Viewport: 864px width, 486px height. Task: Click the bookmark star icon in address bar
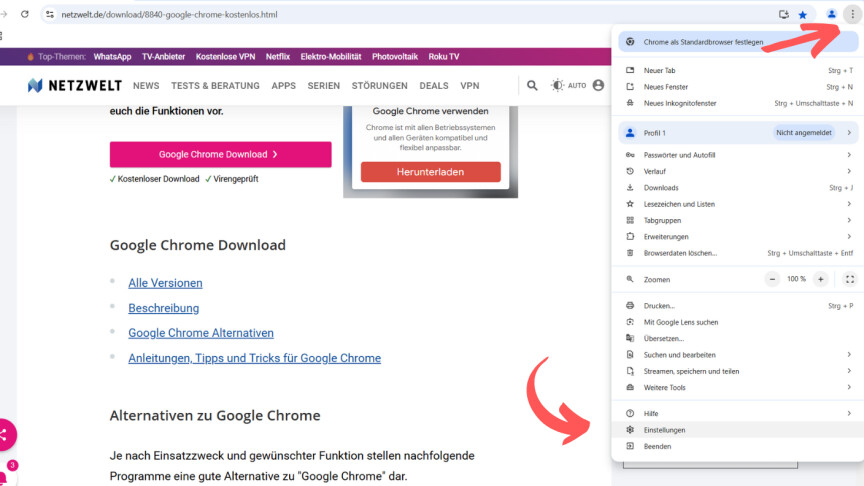pyautogui.click(x=802, y=15)
